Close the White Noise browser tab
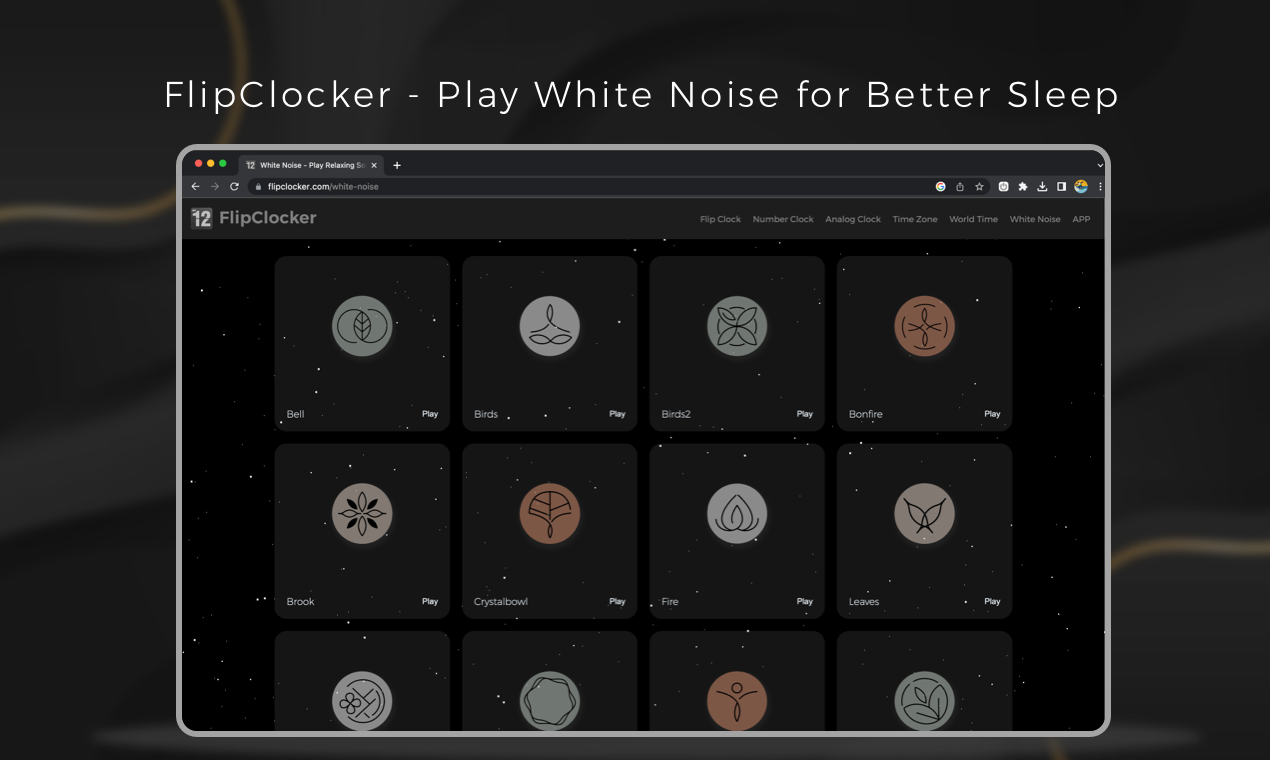 [x=374, y=165]
